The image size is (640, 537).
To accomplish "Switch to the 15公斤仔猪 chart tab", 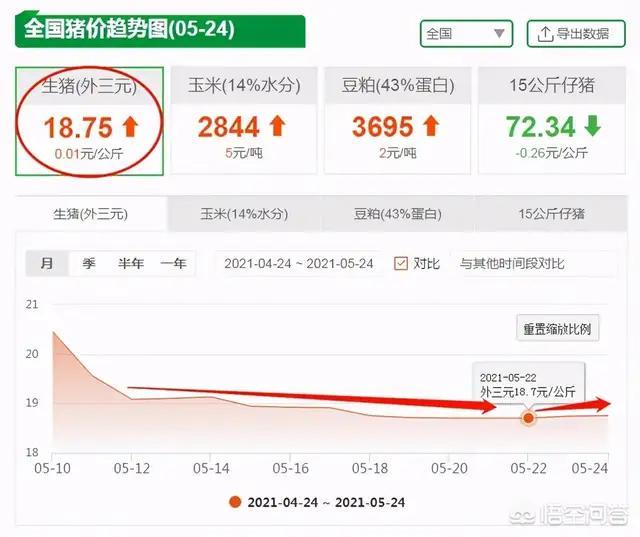I will coord(551,214).
